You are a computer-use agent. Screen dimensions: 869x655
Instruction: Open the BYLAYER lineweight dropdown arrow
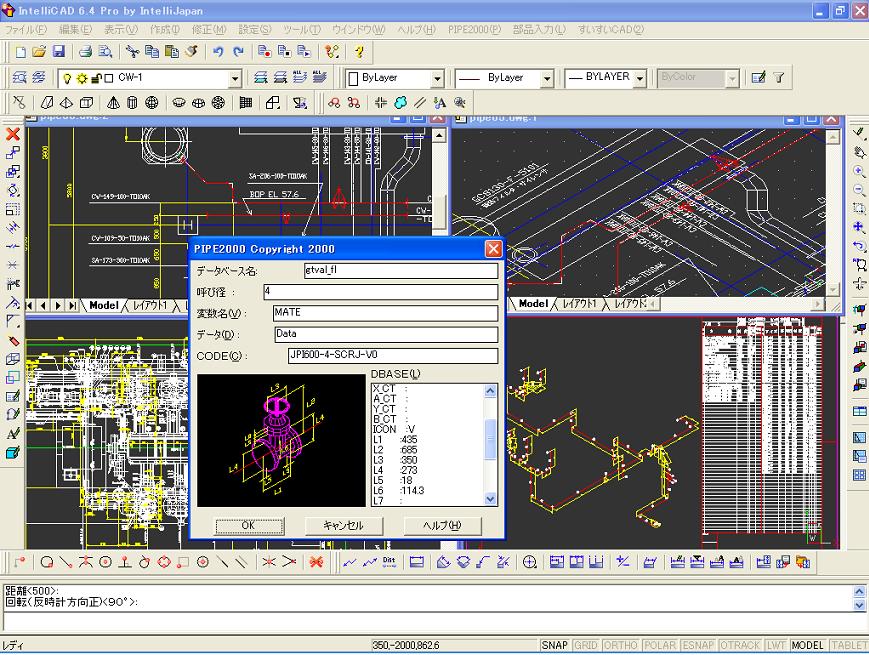pyautogui.click(x=641, y=79)
